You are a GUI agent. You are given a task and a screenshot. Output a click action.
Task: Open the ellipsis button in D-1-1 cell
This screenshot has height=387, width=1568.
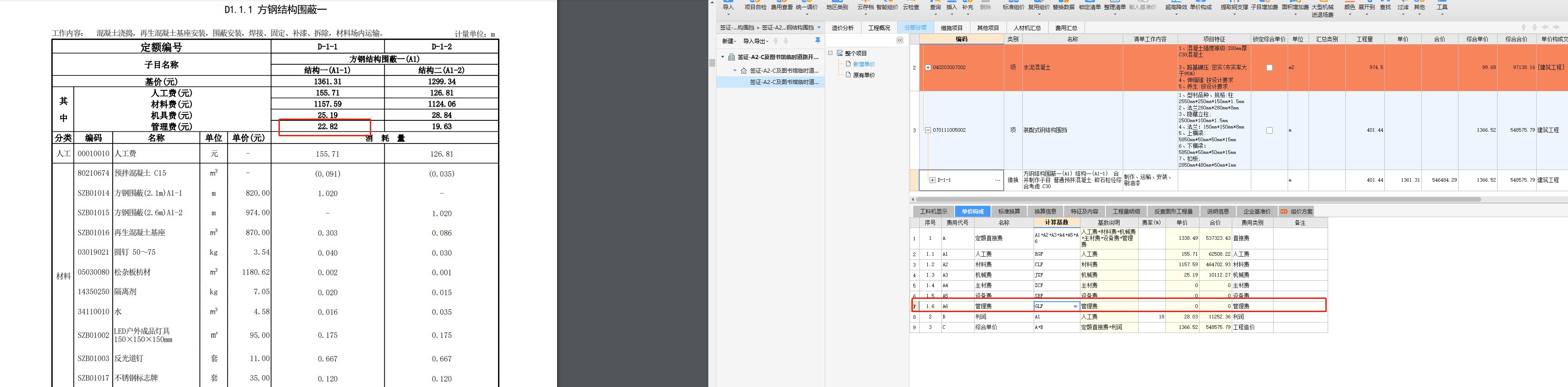[x=997, y=180]
